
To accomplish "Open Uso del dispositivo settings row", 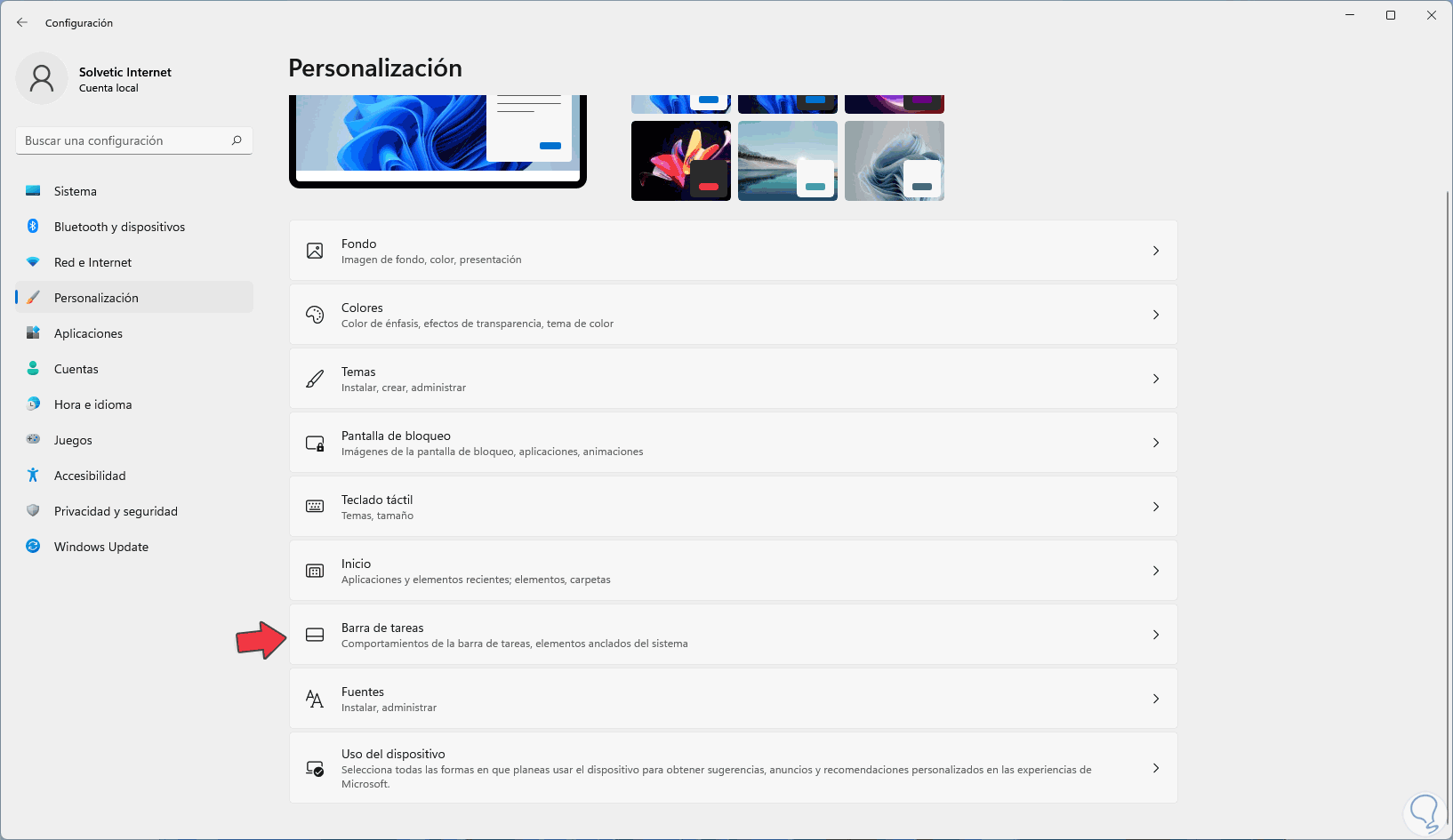I will click(x=734, y=768).
